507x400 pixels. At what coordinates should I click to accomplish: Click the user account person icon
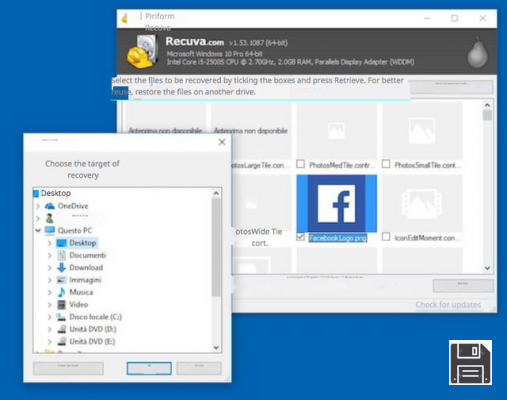click(x=49, y=218)
